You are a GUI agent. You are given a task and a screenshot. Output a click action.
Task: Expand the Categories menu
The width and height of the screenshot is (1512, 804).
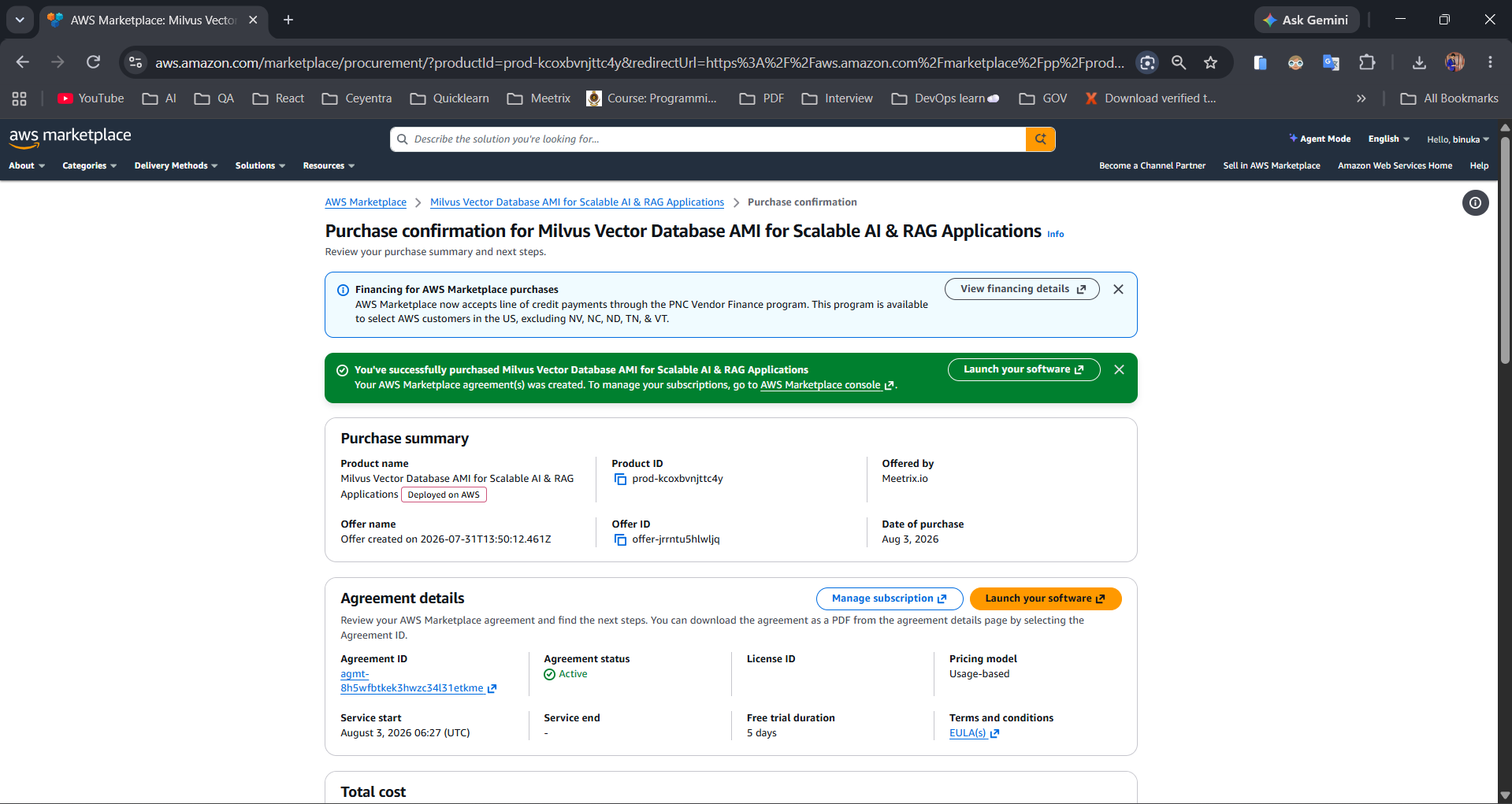(x=89, y=165)
